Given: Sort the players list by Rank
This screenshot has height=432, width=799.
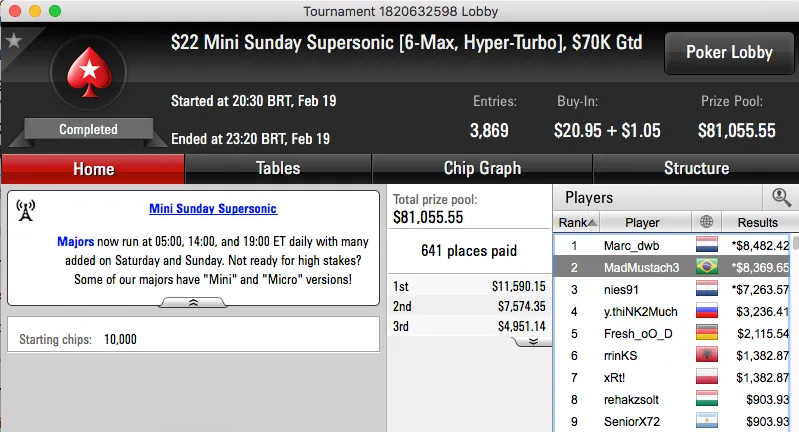Looking at the screenshot, I should click(x=578, y=222).
